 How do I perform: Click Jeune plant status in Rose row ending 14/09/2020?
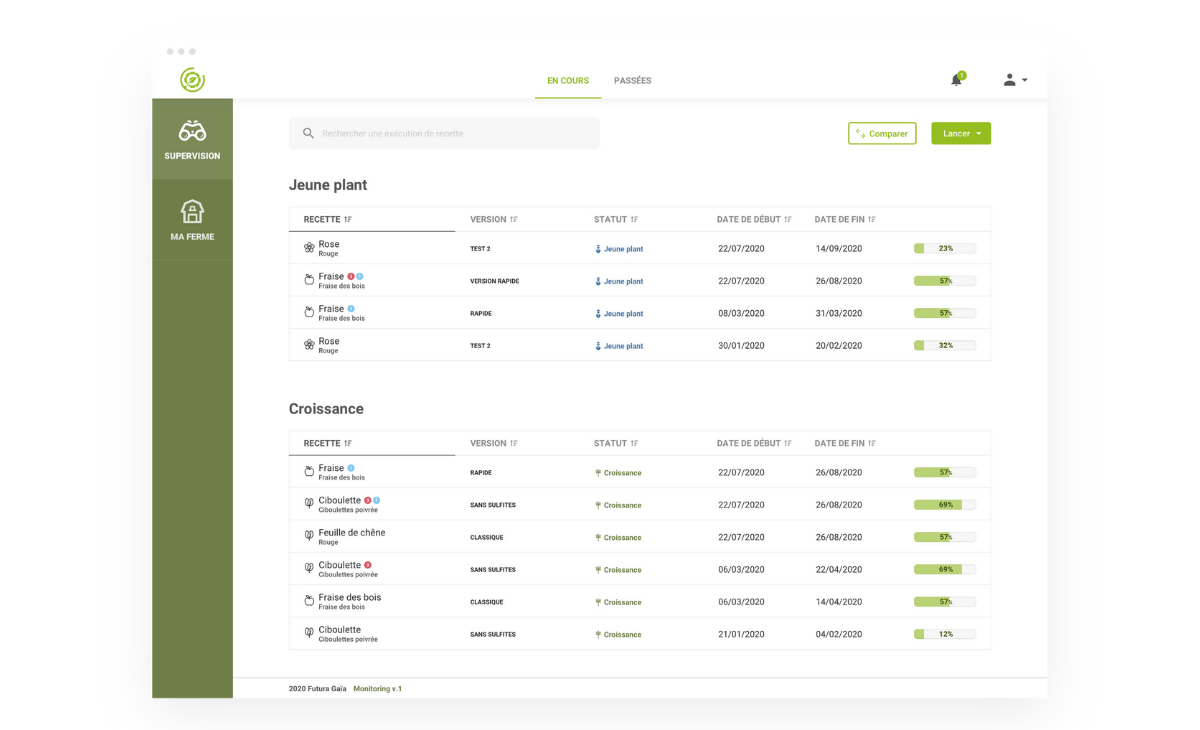pos(619,249)
